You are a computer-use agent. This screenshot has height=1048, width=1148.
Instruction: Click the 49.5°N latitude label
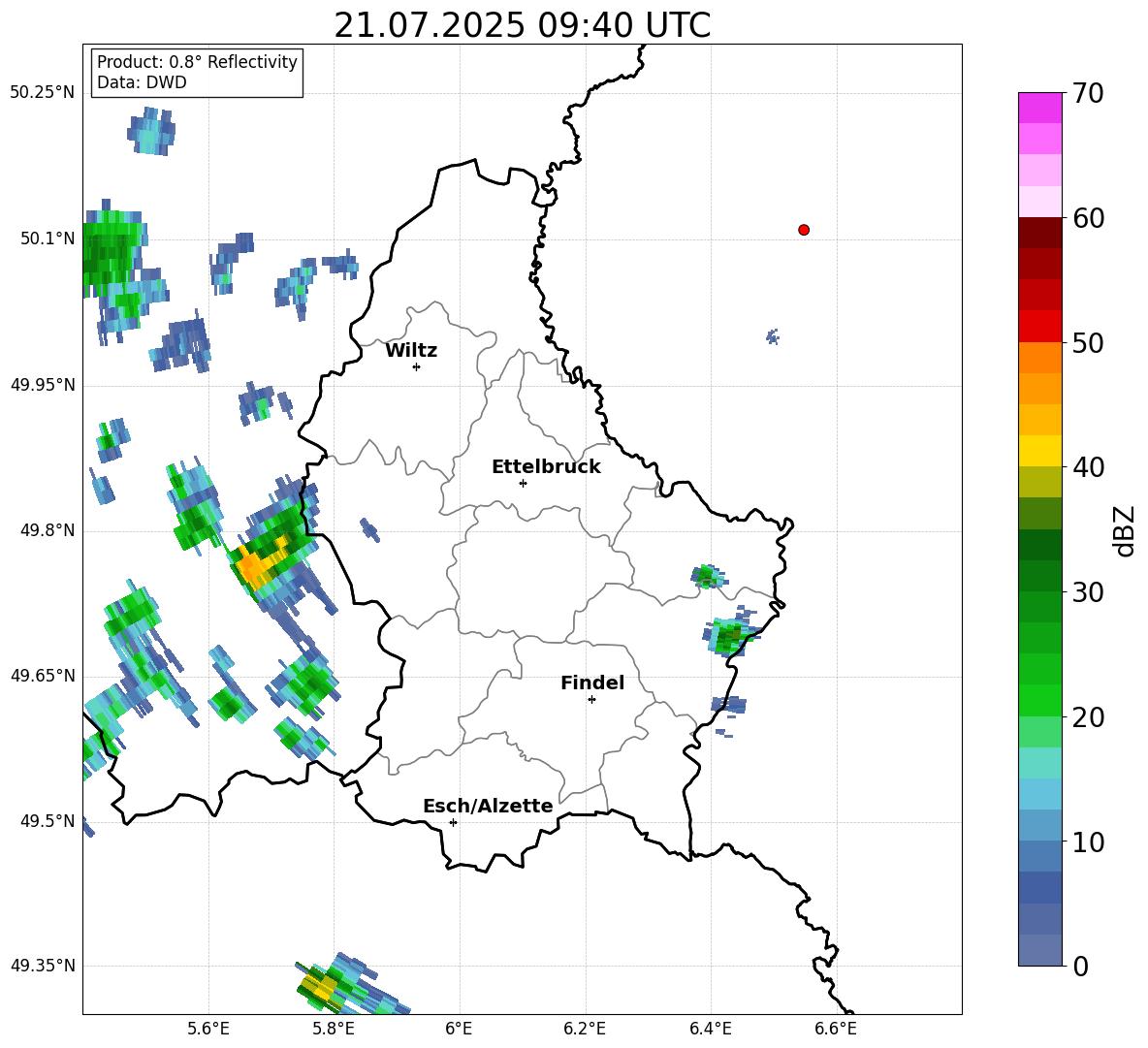(47, 821)
